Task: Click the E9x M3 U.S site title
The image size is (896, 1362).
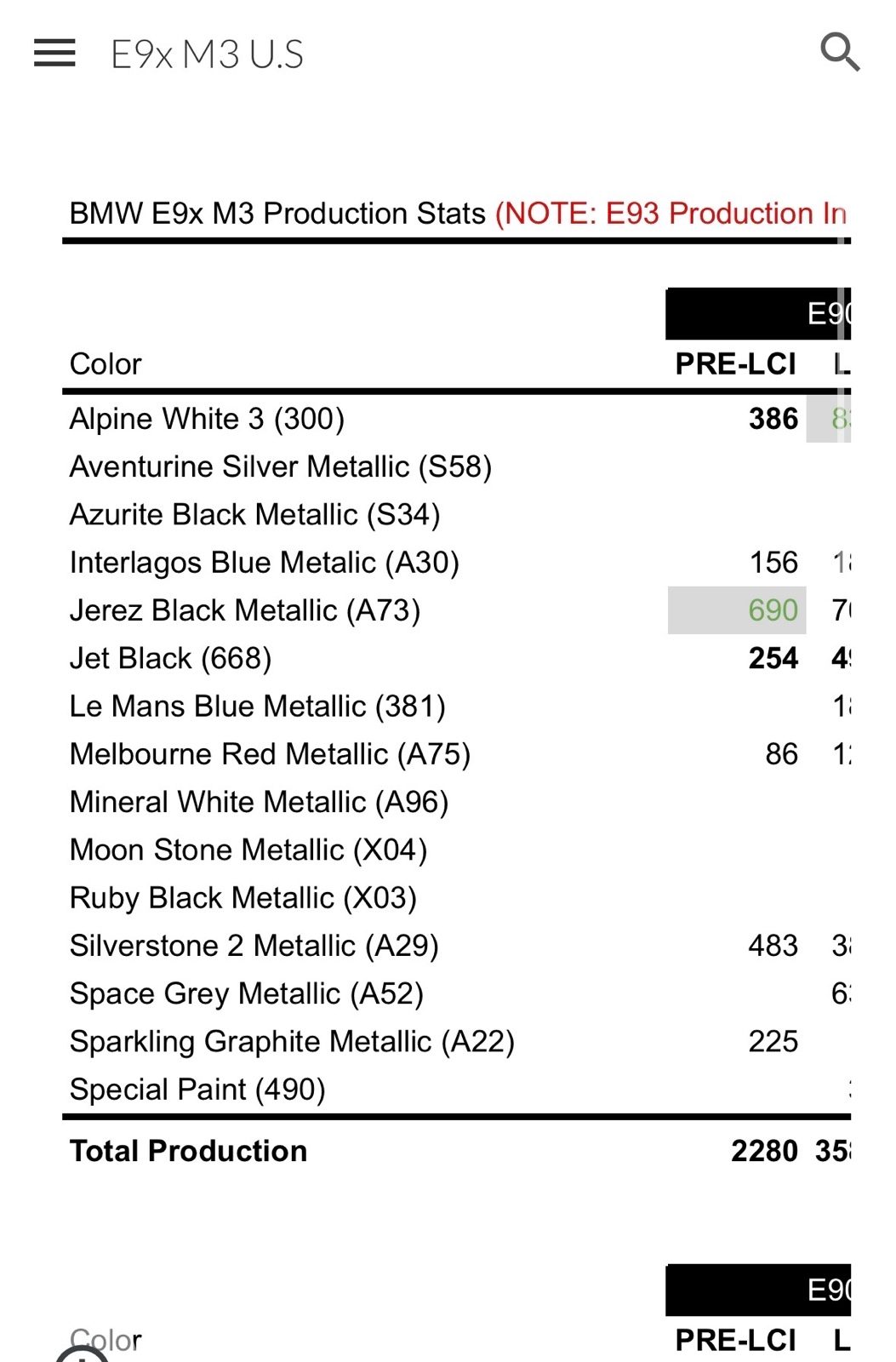Action: tap(207, 54)
